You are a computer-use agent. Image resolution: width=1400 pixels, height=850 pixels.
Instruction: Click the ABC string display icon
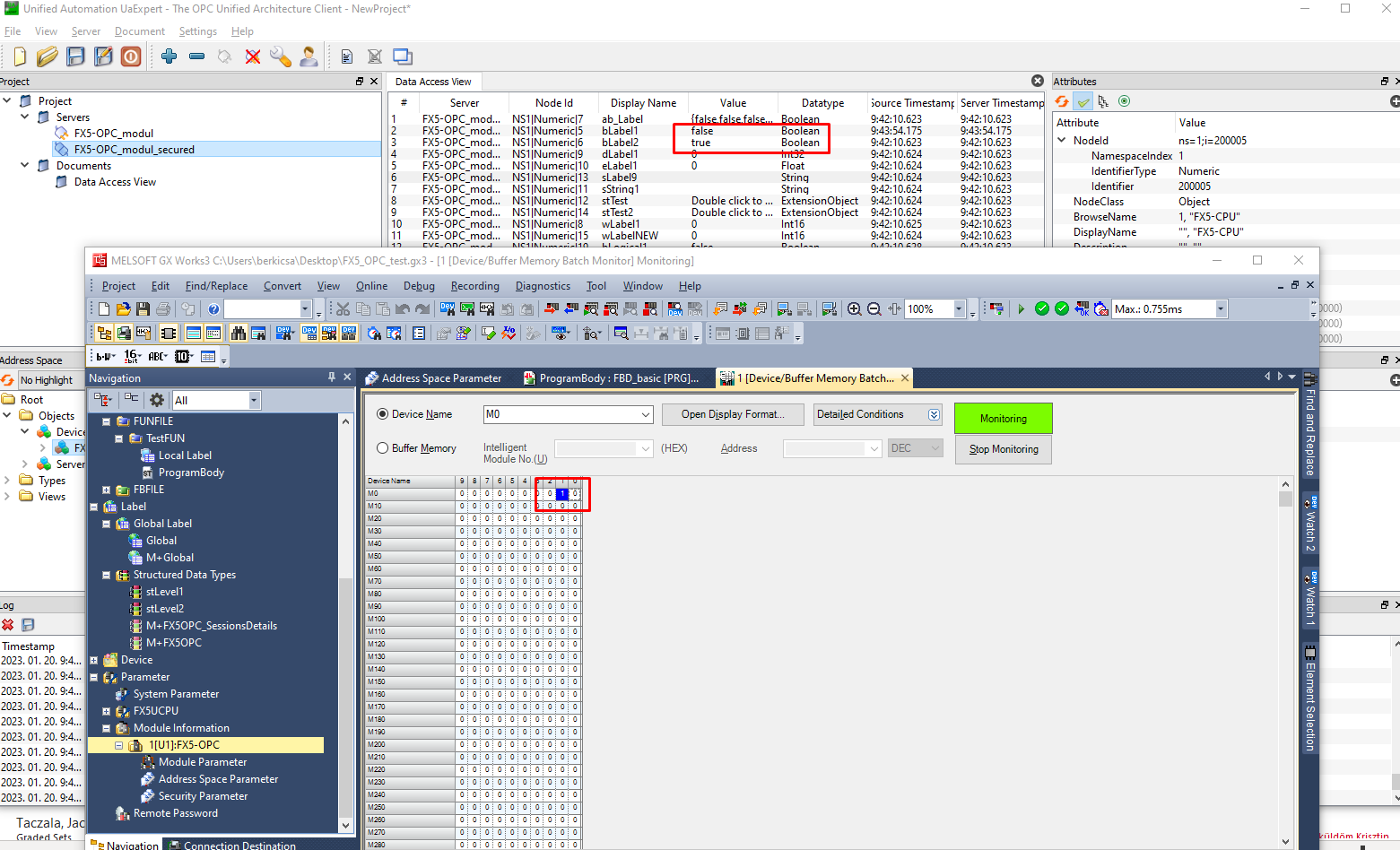(157, 356)
